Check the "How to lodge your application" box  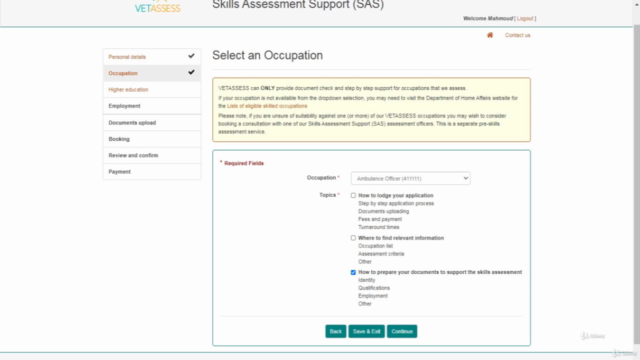point(353,196)
